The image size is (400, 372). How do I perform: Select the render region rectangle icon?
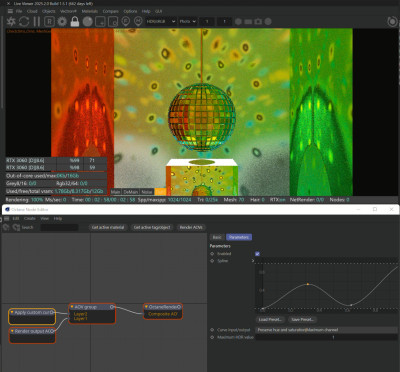pos(100,22)
